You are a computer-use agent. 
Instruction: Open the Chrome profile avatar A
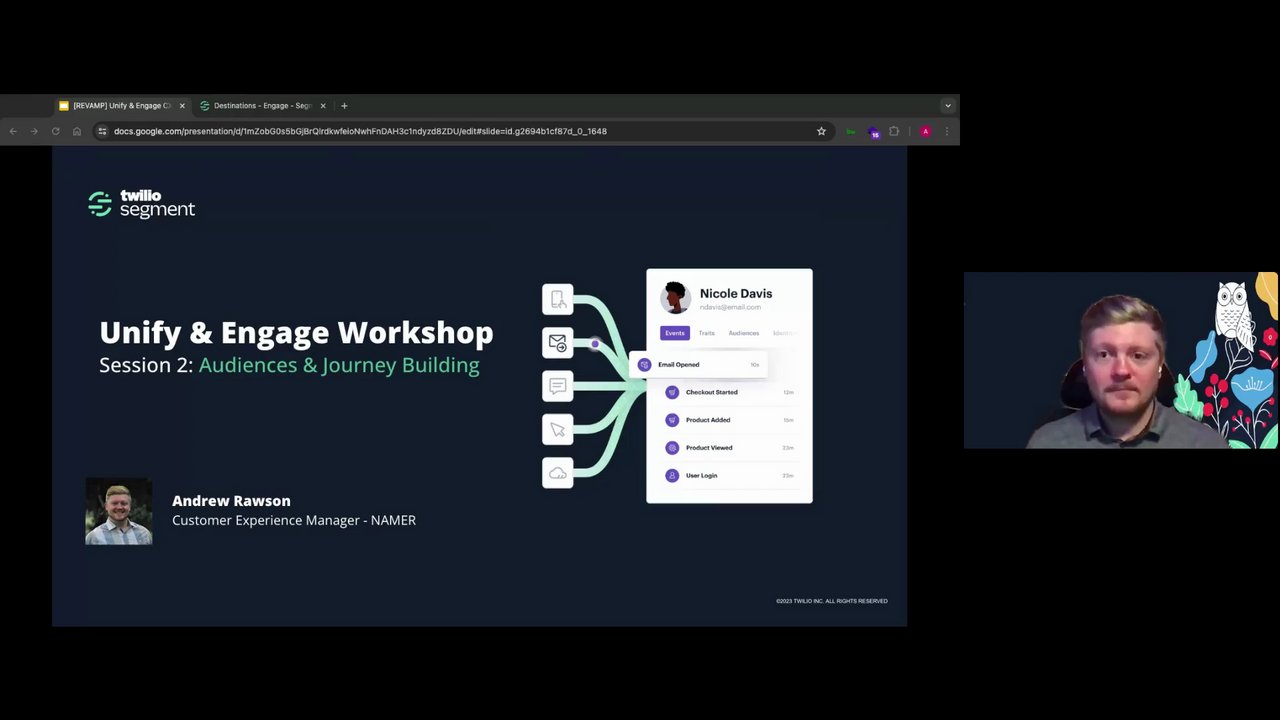tap(926, 131)
